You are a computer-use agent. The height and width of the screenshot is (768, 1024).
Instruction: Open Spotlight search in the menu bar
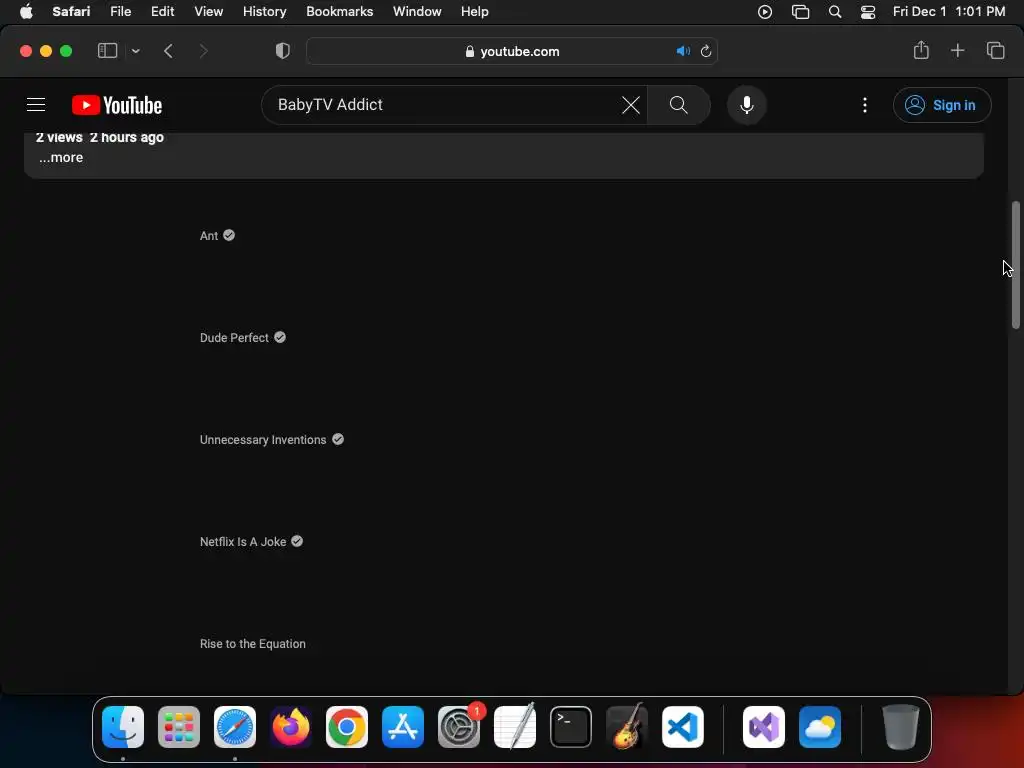[835, 12]
